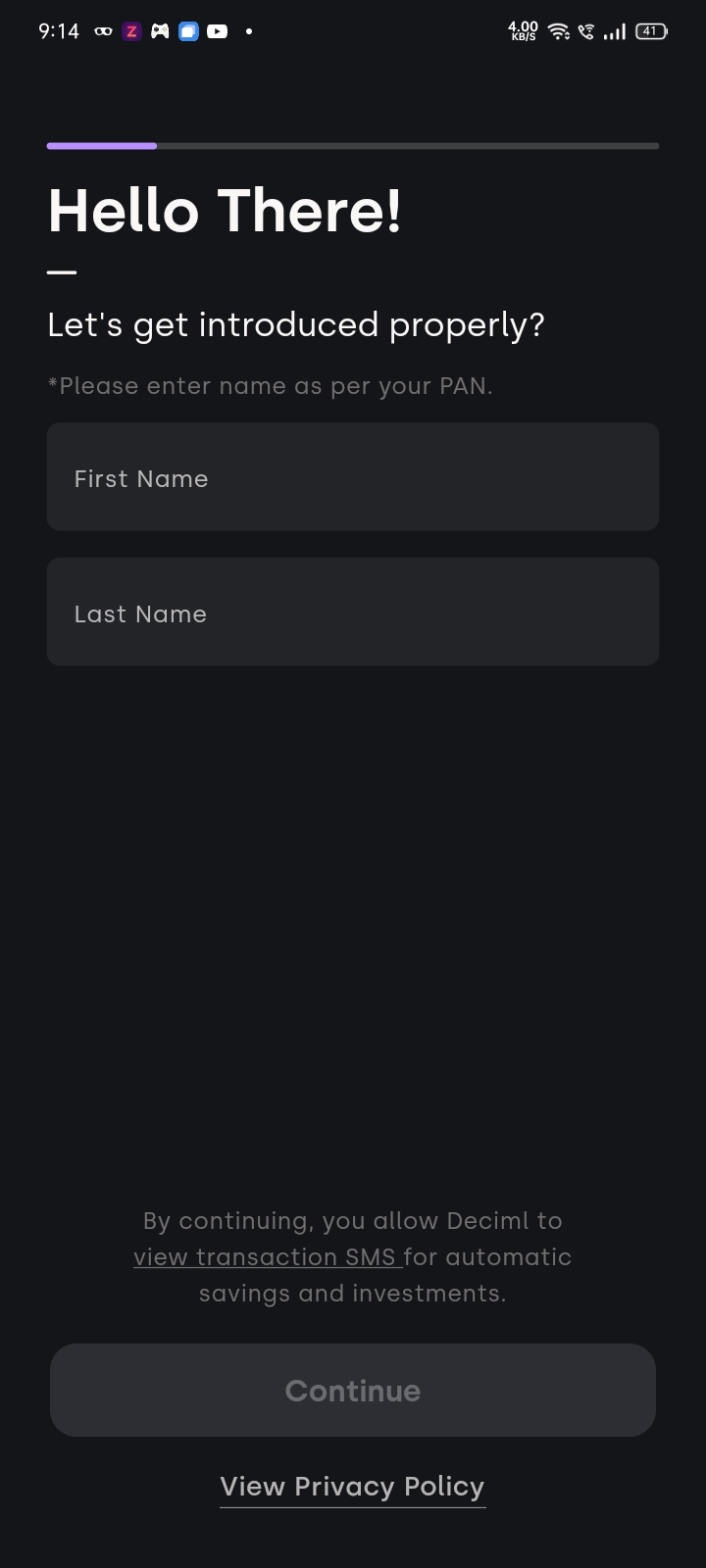Tap the network speed indicator showing 4.00 KB/s
The width and height of the screenshot is (706, 1568).
coord(523,31)
